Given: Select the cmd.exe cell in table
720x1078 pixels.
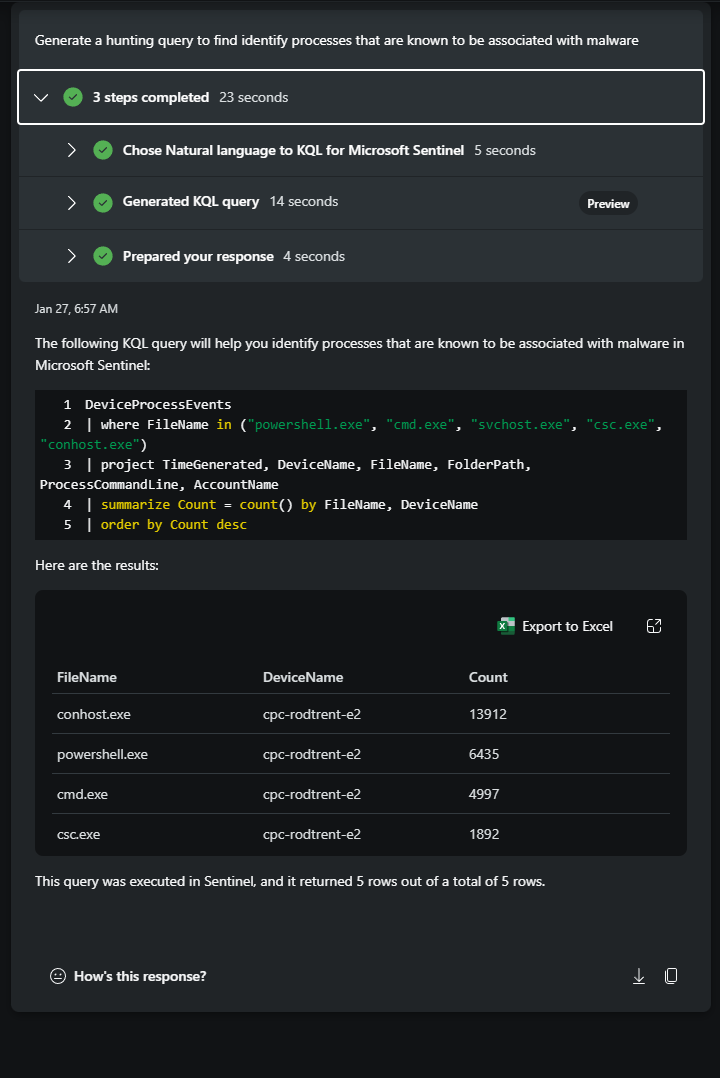Looking at the screenshot, I should [82, 794].
